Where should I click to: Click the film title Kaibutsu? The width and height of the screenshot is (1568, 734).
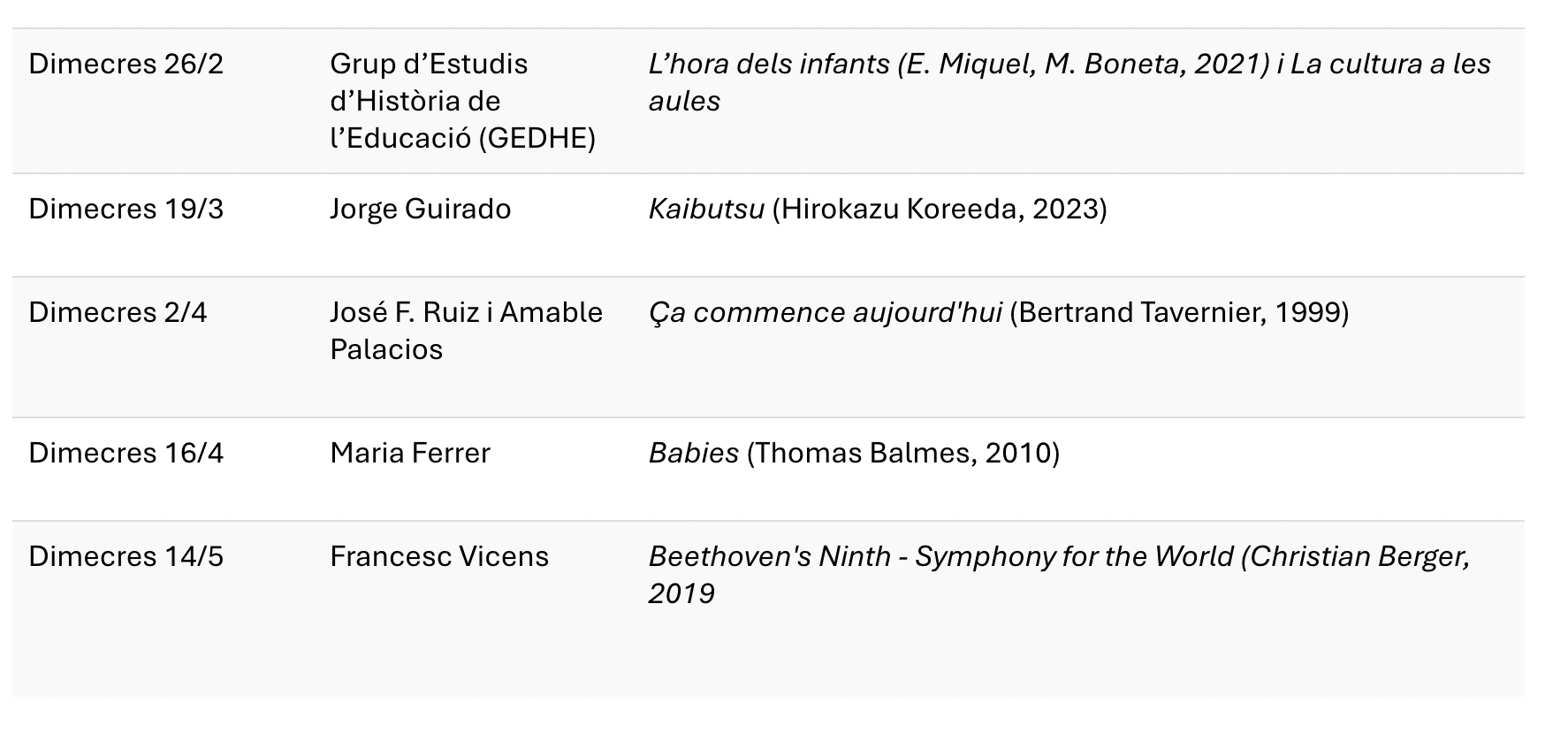point(706,210)
